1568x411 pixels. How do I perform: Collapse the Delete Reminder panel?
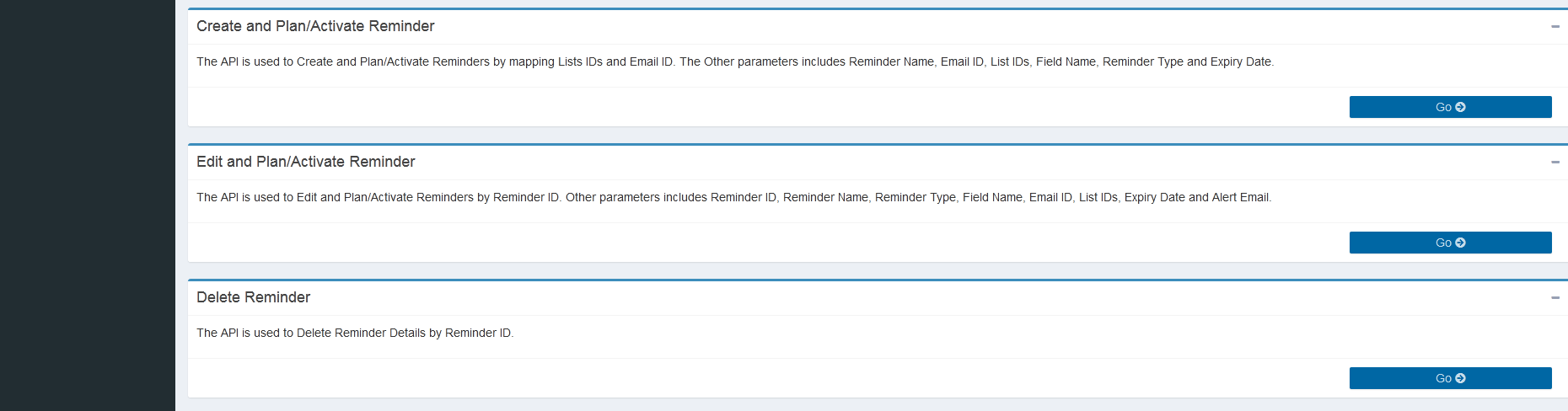pyautogui.click(x=1555, y=298)
